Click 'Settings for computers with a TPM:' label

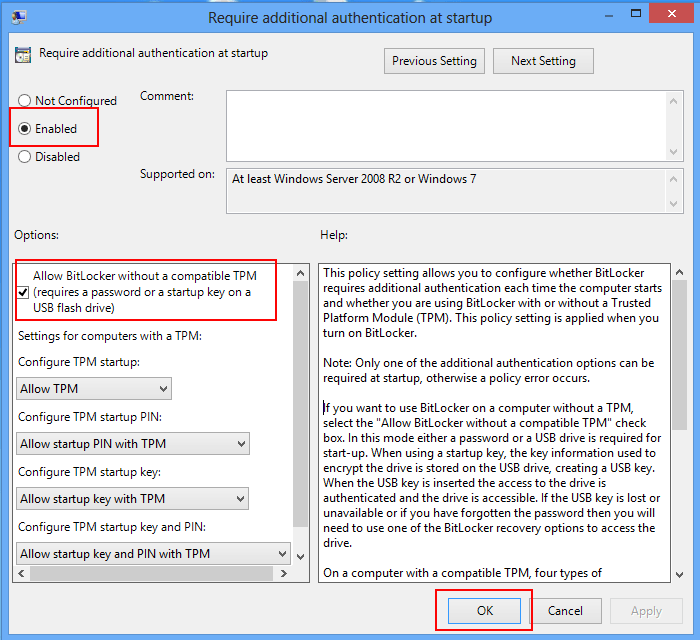click(110, 336)
